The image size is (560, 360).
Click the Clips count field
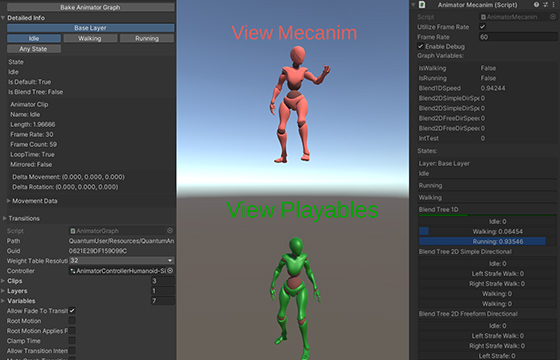click(x=163, y=281)
